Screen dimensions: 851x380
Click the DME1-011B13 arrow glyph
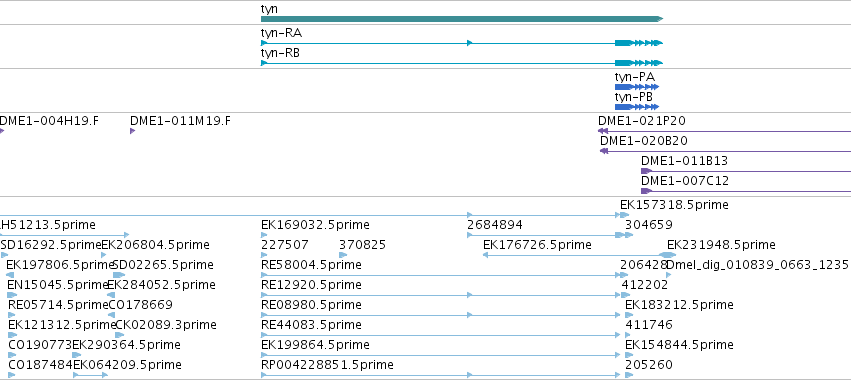(646, 171)
